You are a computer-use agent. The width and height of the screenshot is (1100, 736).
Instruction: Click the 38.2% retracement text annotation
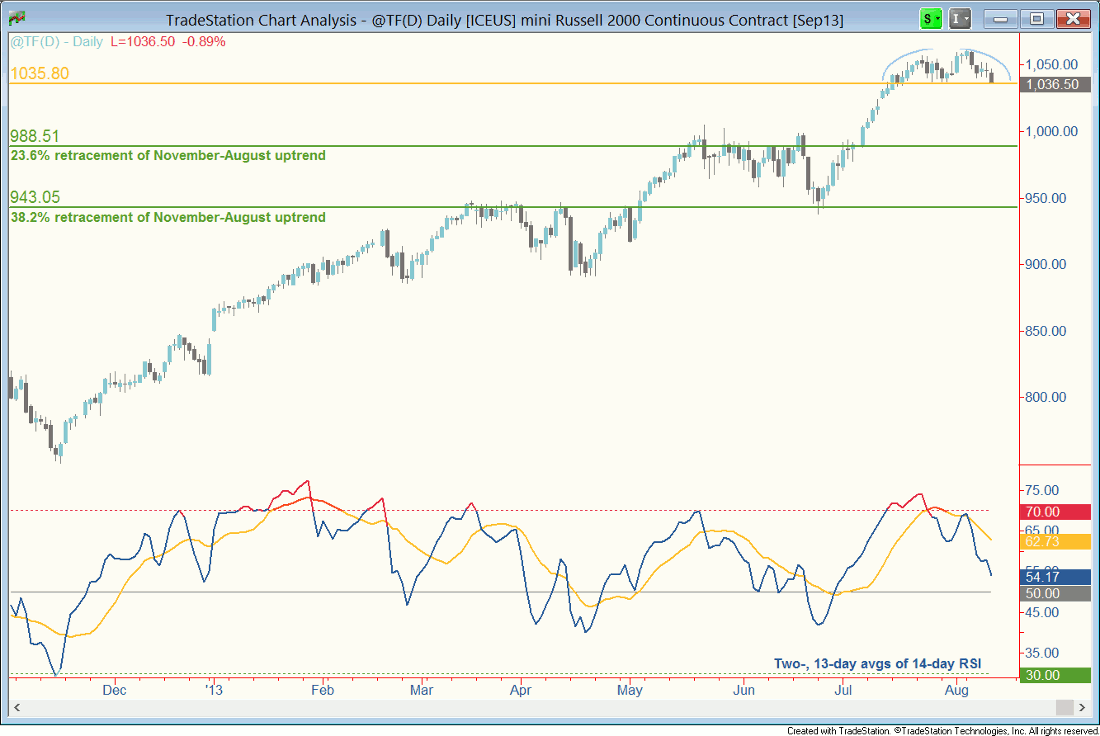pos(168,217)
